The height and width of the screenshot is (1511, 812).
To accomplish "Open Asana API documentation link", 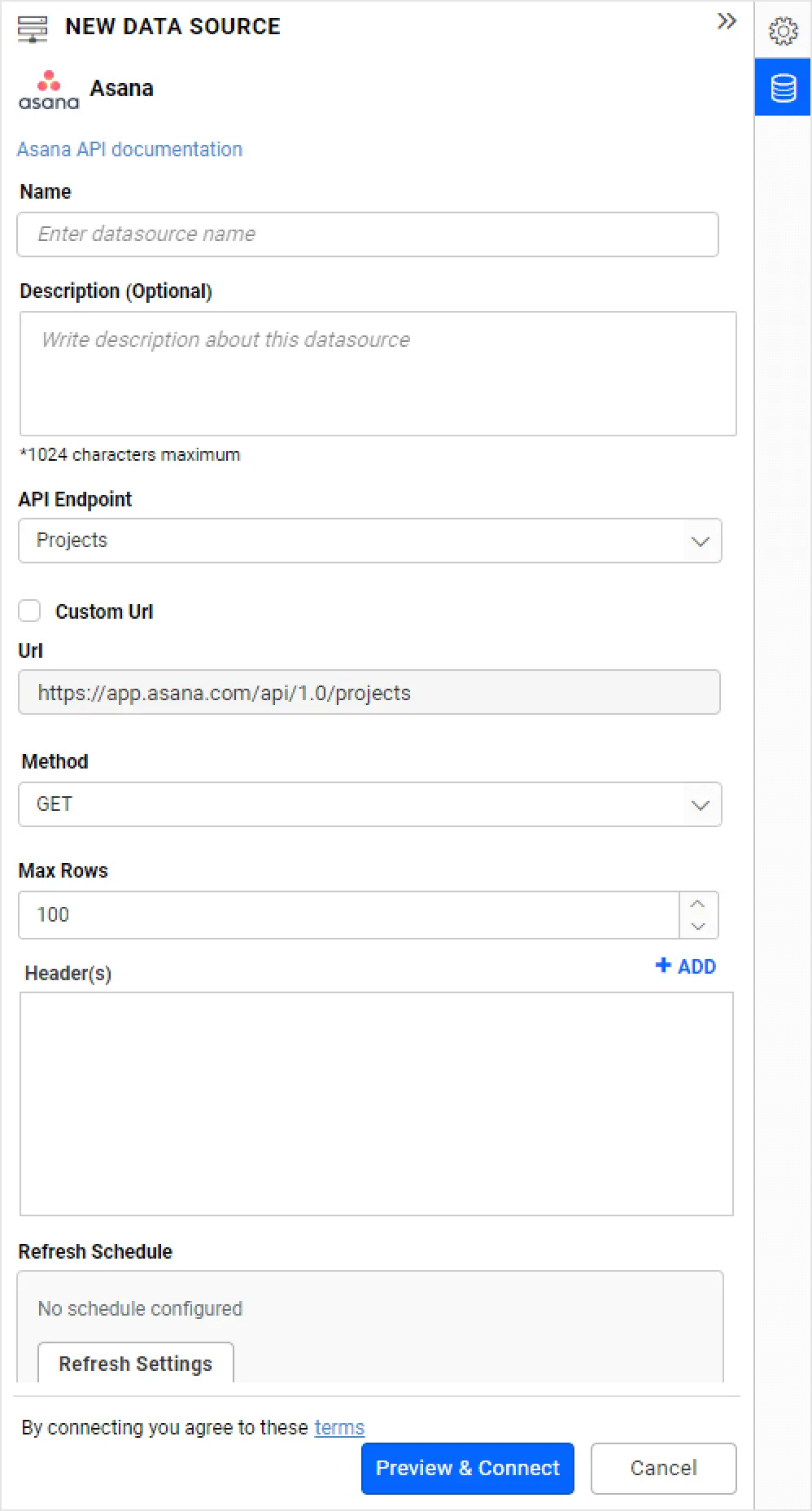I will [129, 149].
